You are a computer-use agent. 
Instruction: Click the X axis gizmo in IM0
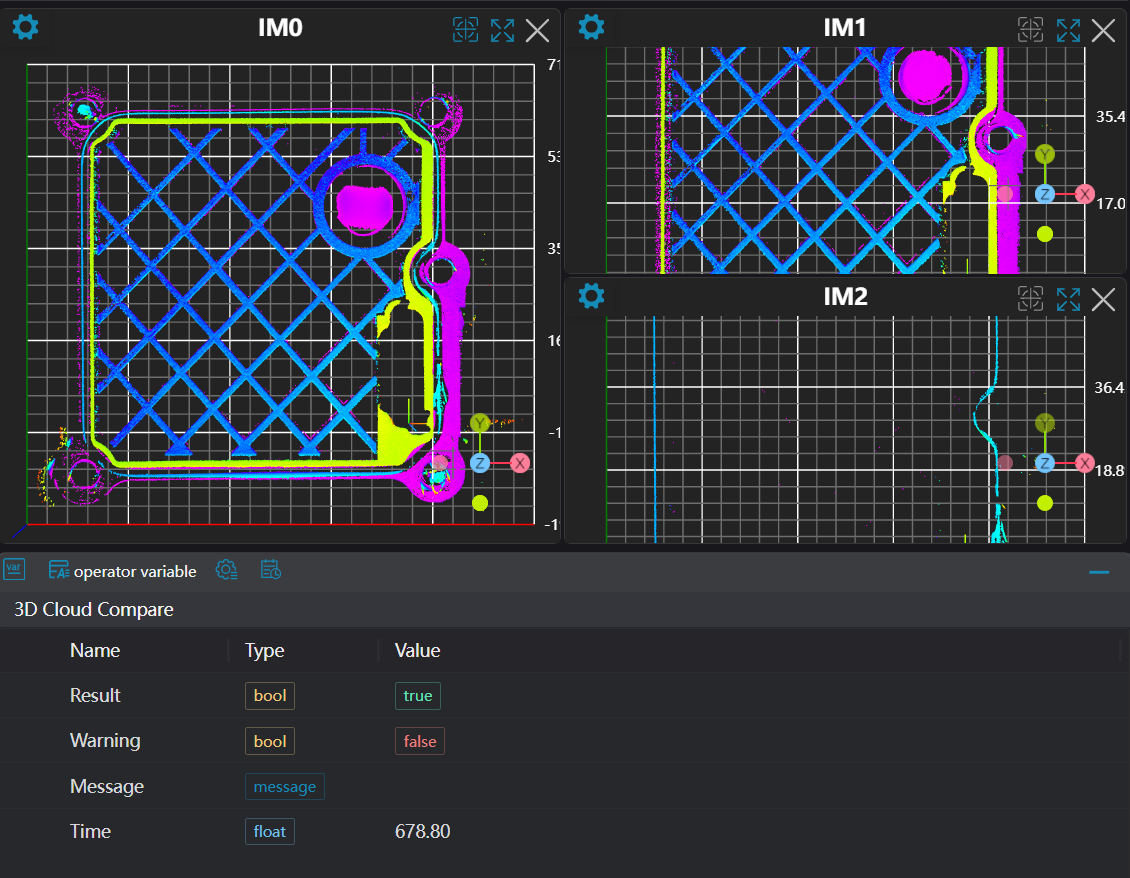(x=519, y=463)
